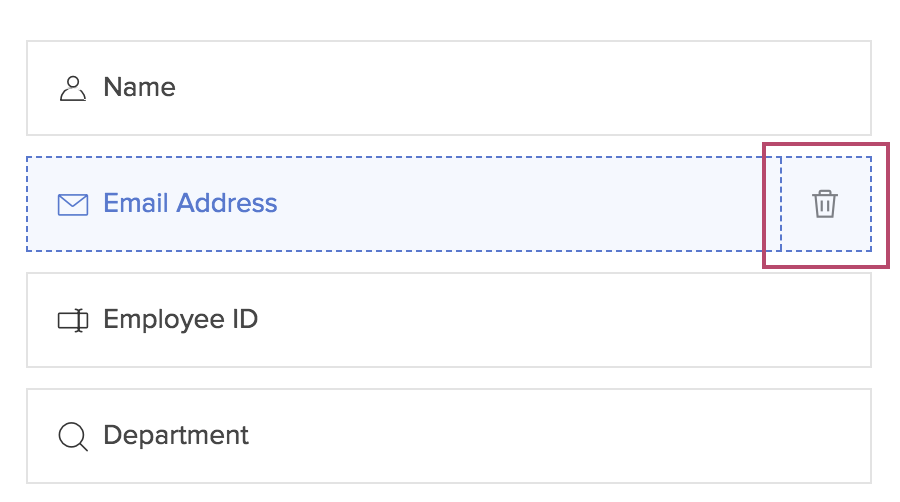
Task: Click the "Name" label text
Action: (139, 88)
